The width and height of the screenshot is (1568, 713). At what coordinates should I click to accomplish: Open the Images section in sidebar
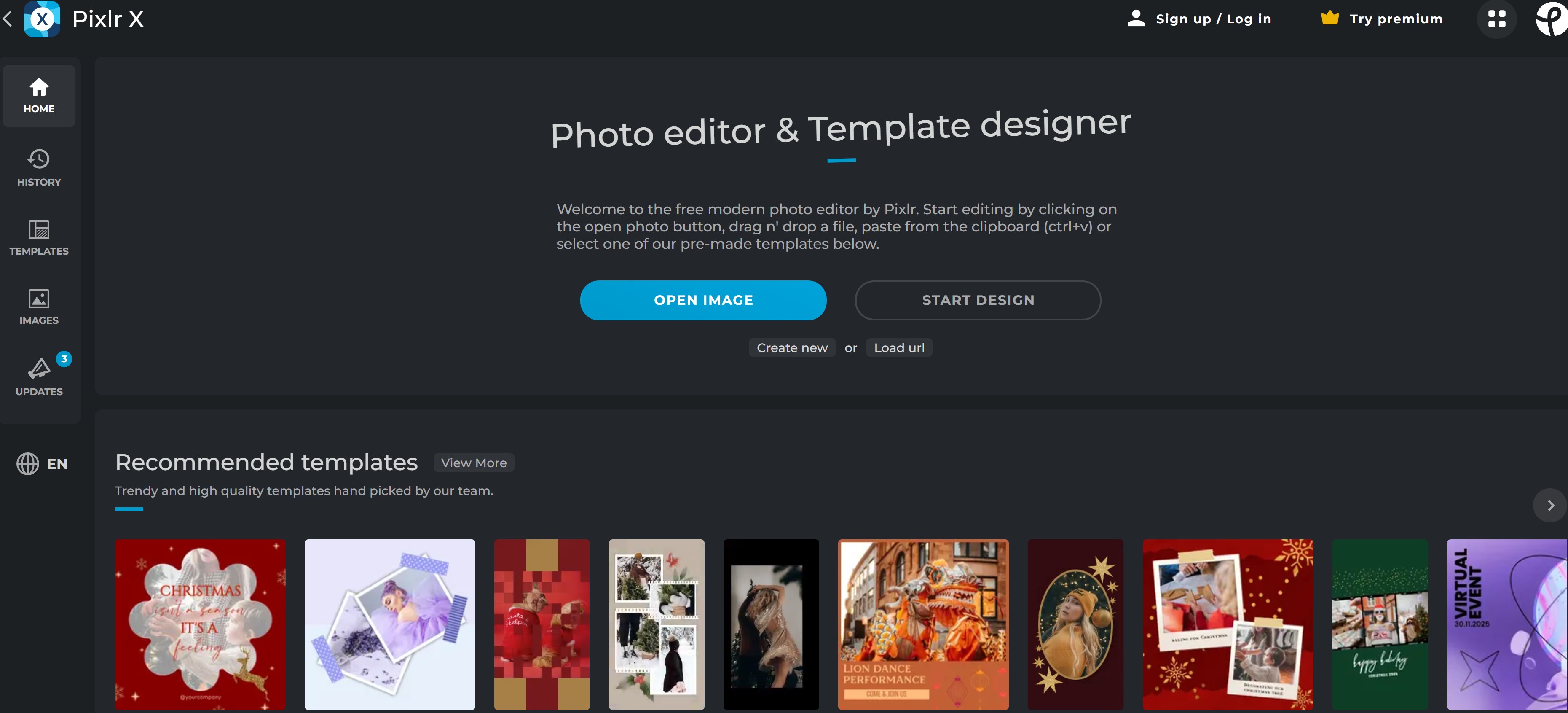(x=39, y=307)
